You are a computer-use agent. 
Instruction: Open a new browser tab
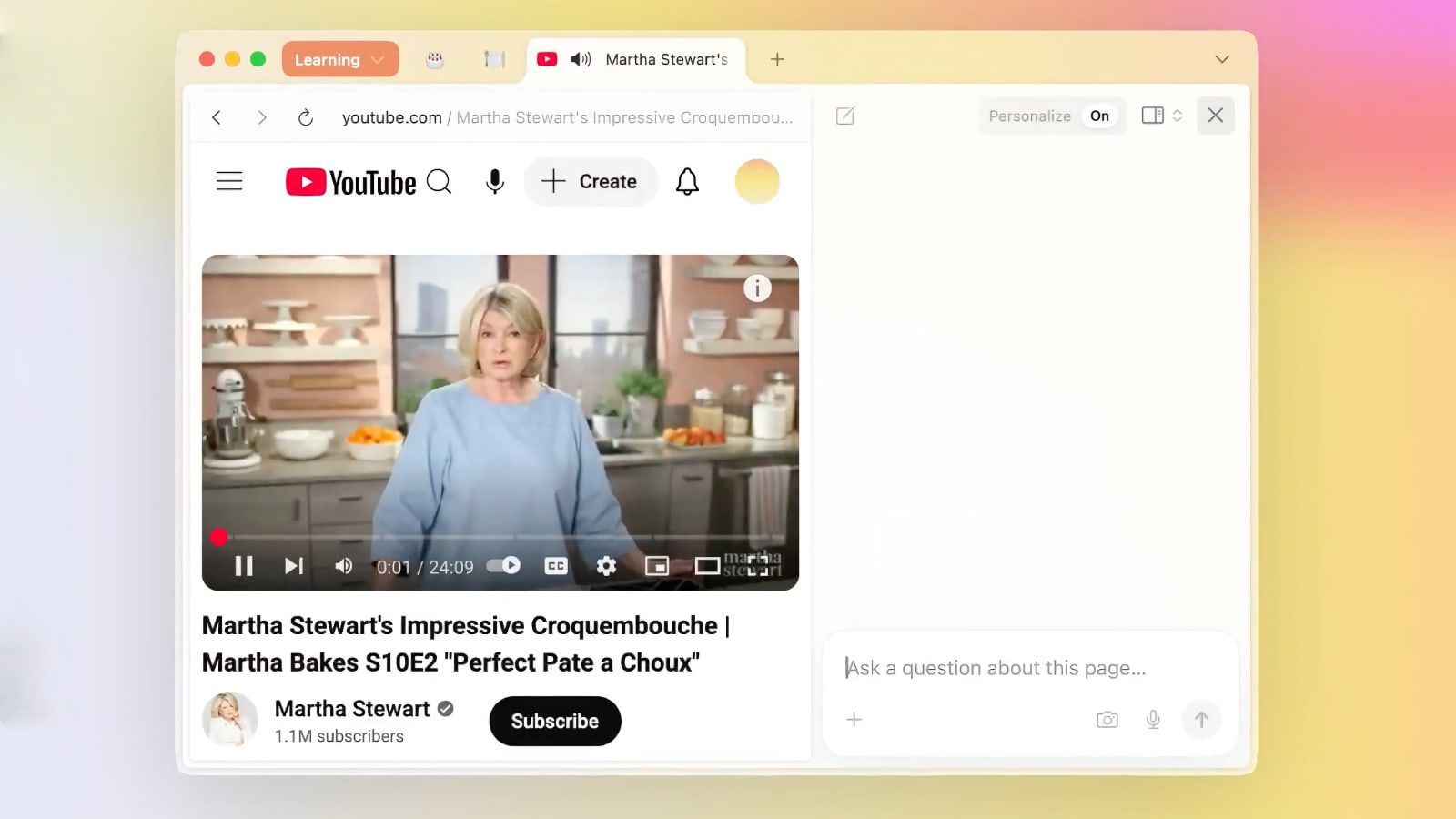tap(777, 59)
